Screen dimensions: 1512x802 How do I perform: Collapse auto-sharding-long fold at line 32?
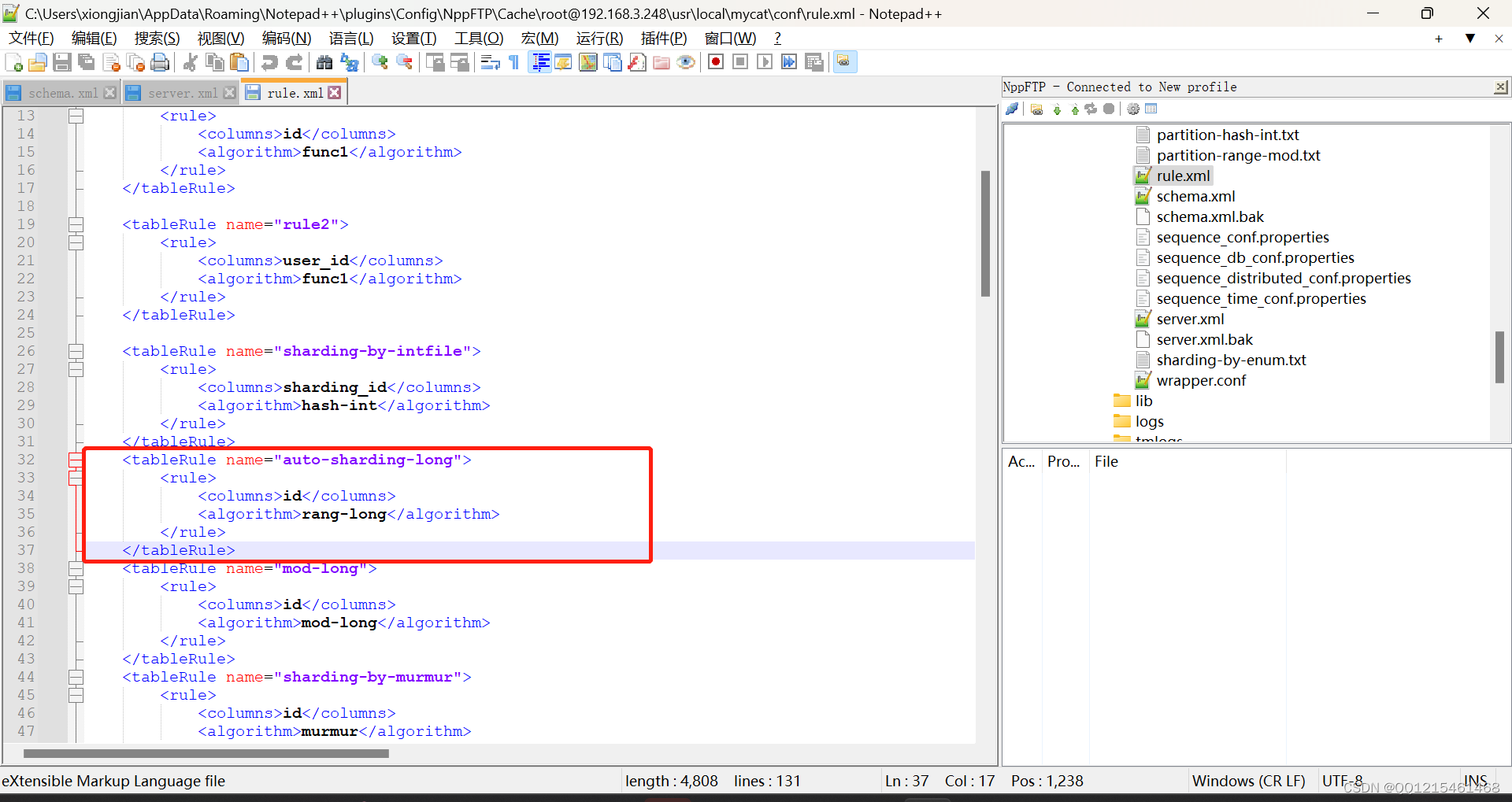tap(76, 460)
